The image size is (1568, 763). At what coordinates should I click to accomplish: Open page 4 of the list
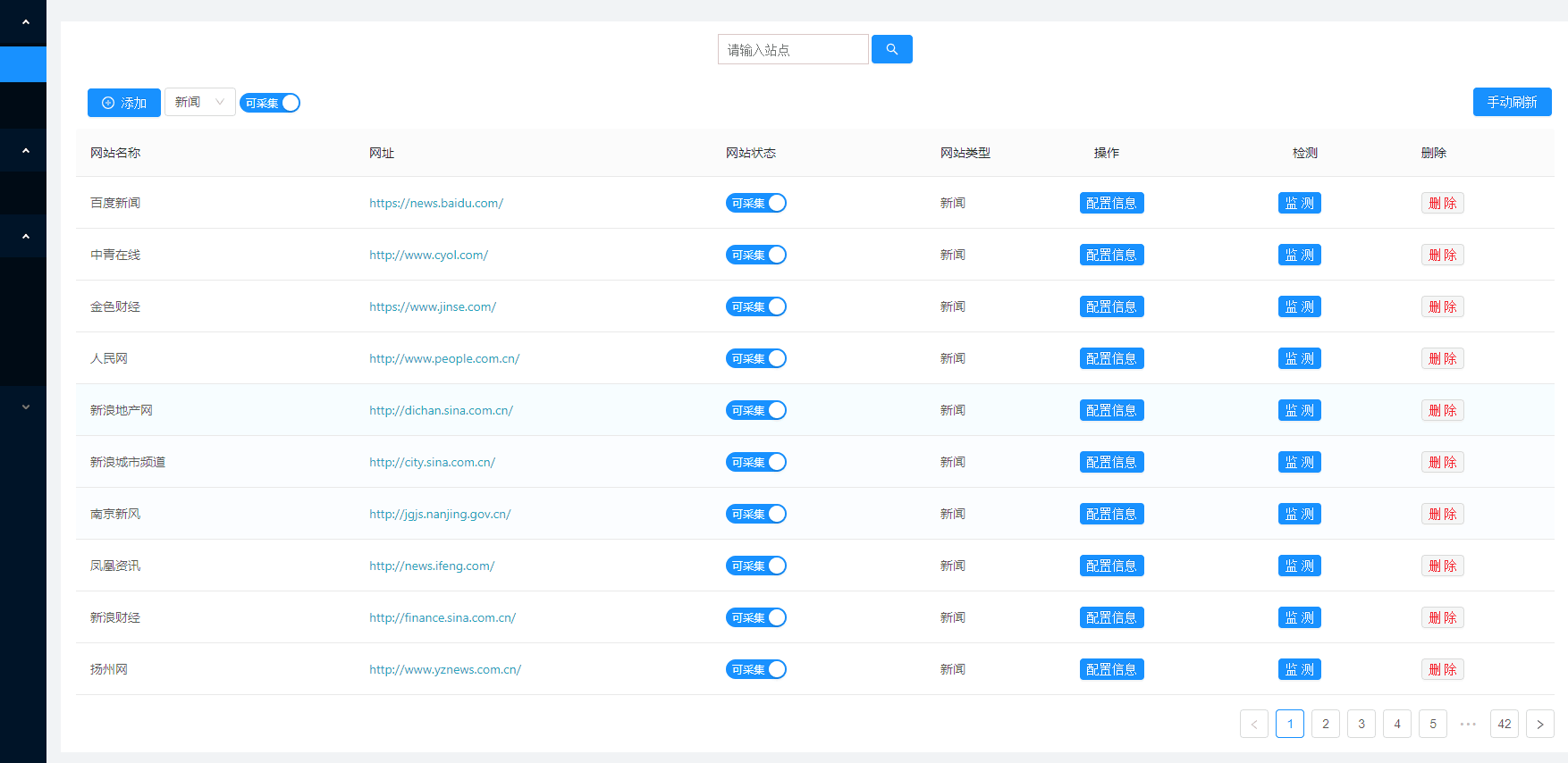[x=1396, y=724]
